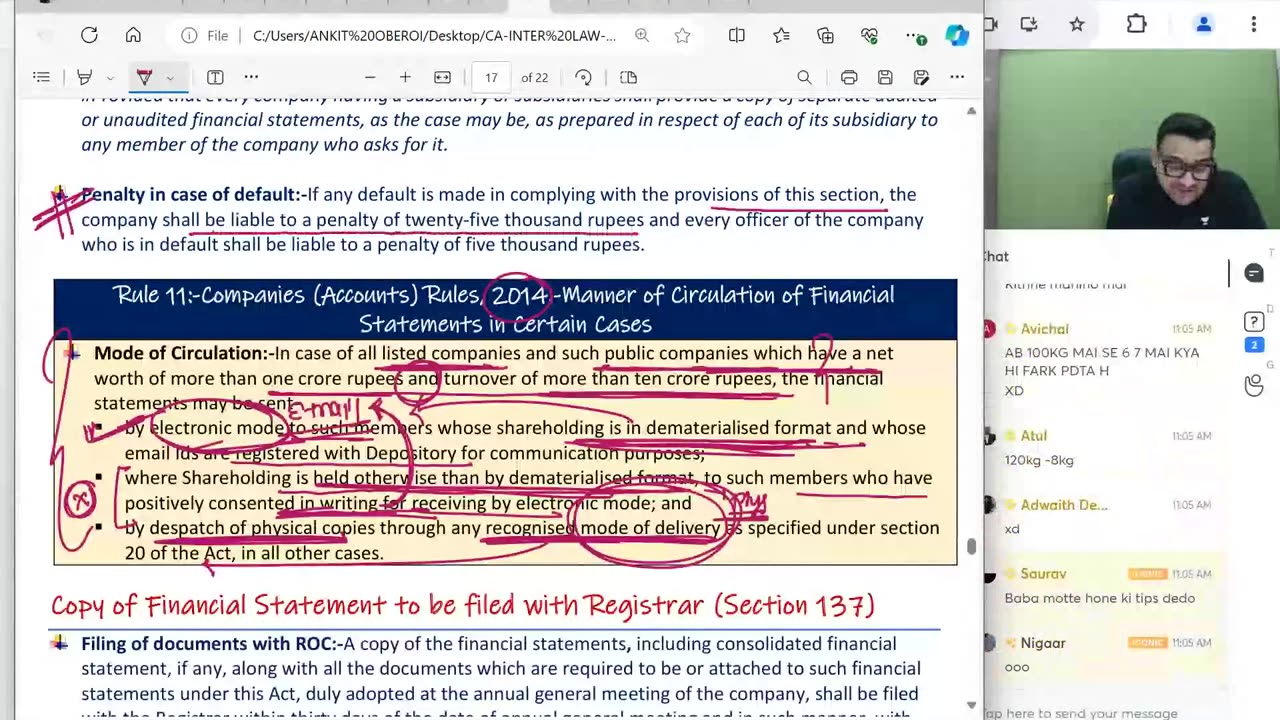This screenshot has height=720, width=1280.
Task: Go to the browser Home page
Action: tap(133, 36)
